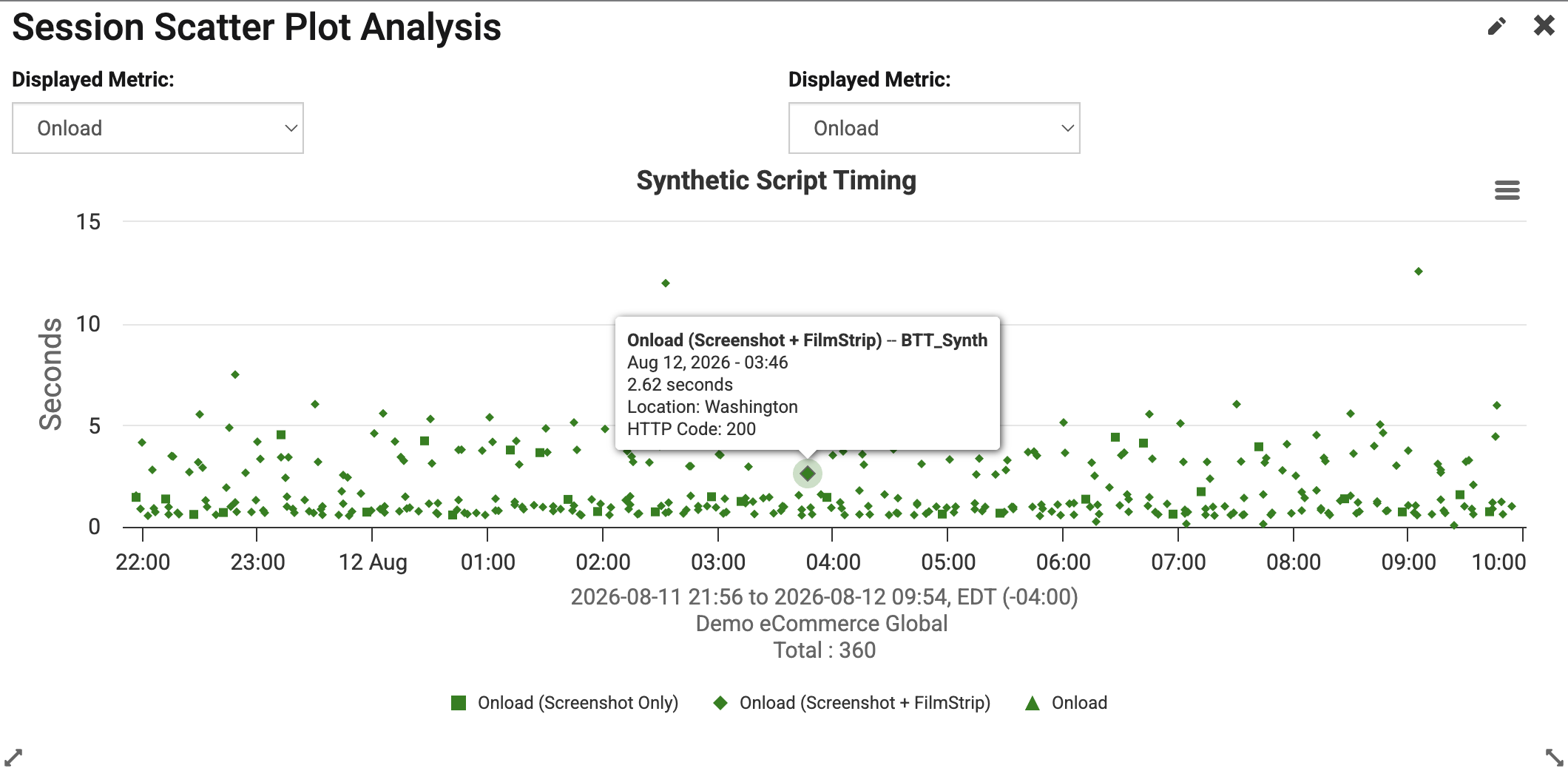1568x771 pixels.
Task: Click the 'Total : 360' text
Action: [825, 650]
